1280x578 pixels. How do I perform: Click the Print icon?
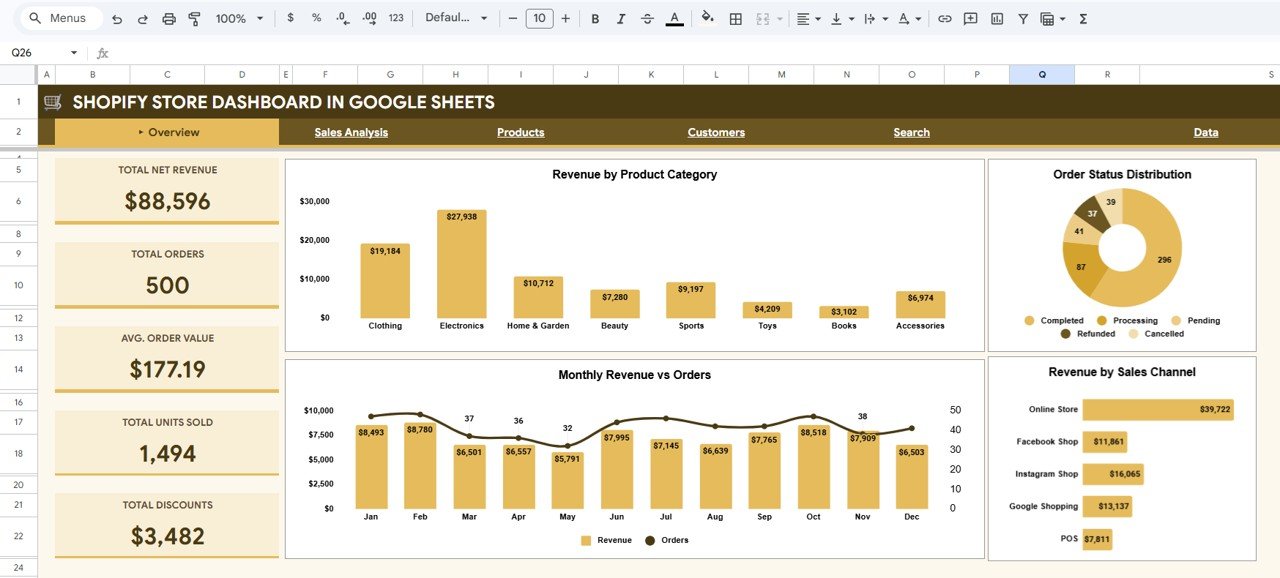167,17
